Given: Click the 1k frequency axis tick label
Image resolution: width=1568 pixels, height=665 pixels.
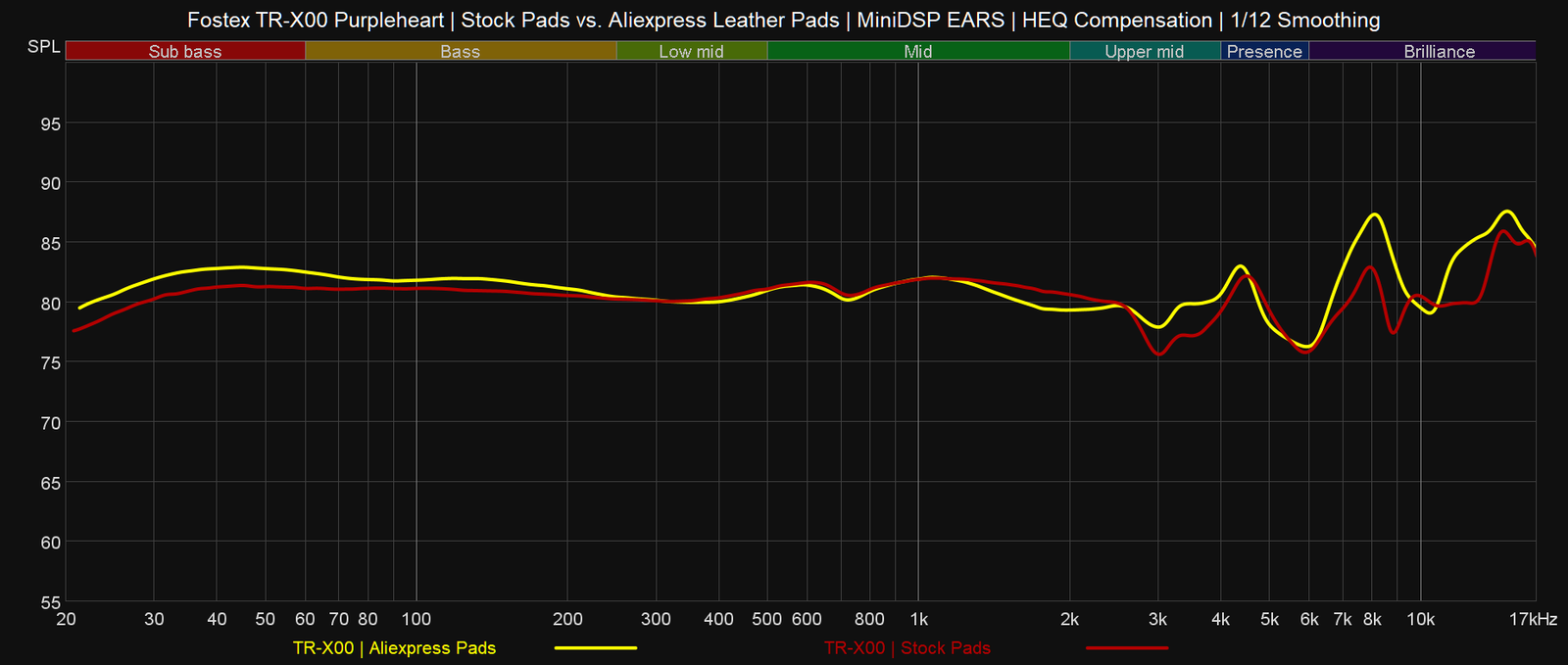Looking at the screenshot, I should (x=918, y=619).
